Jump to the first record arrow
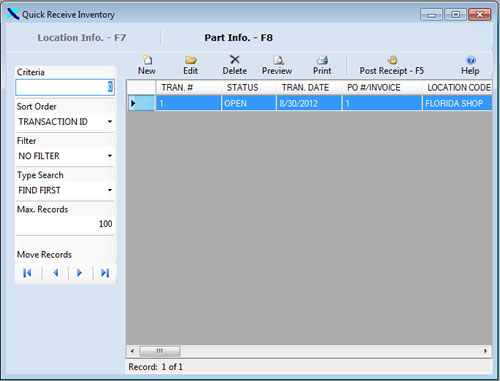 point(27,273)
